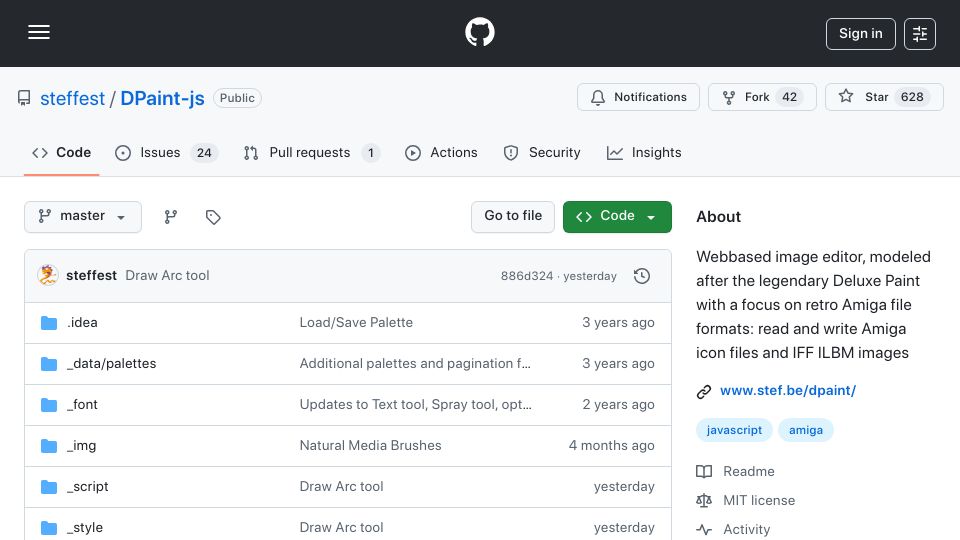Visit www.stef.be/dpaint/ website link

click(x=788, y=391)
